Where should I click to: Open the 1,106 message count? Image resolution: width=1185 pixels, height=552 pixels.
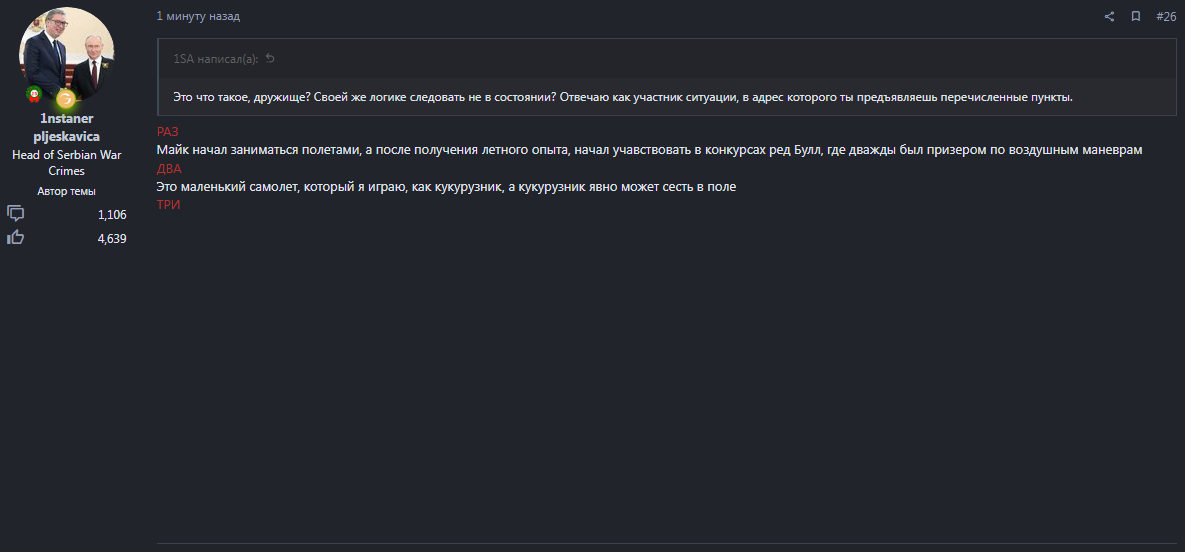[112, 215]
